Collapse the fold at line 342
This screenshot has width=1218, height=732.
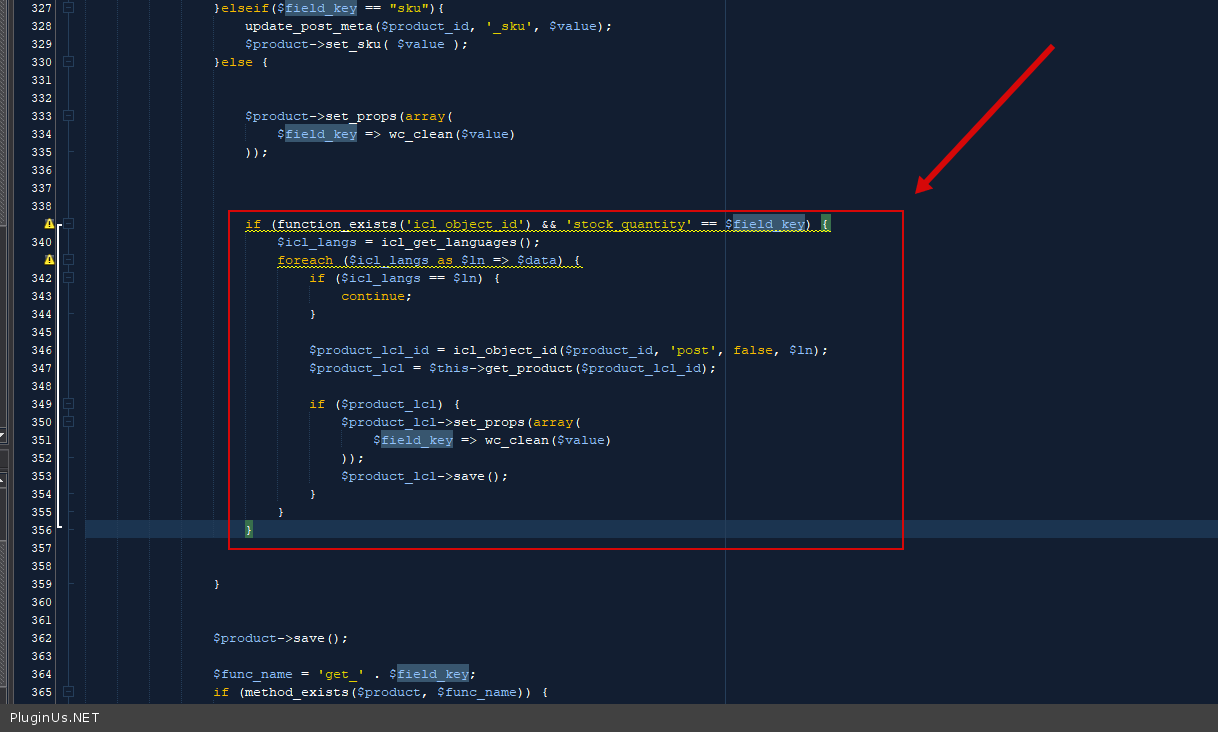click(x=69, y=278)
